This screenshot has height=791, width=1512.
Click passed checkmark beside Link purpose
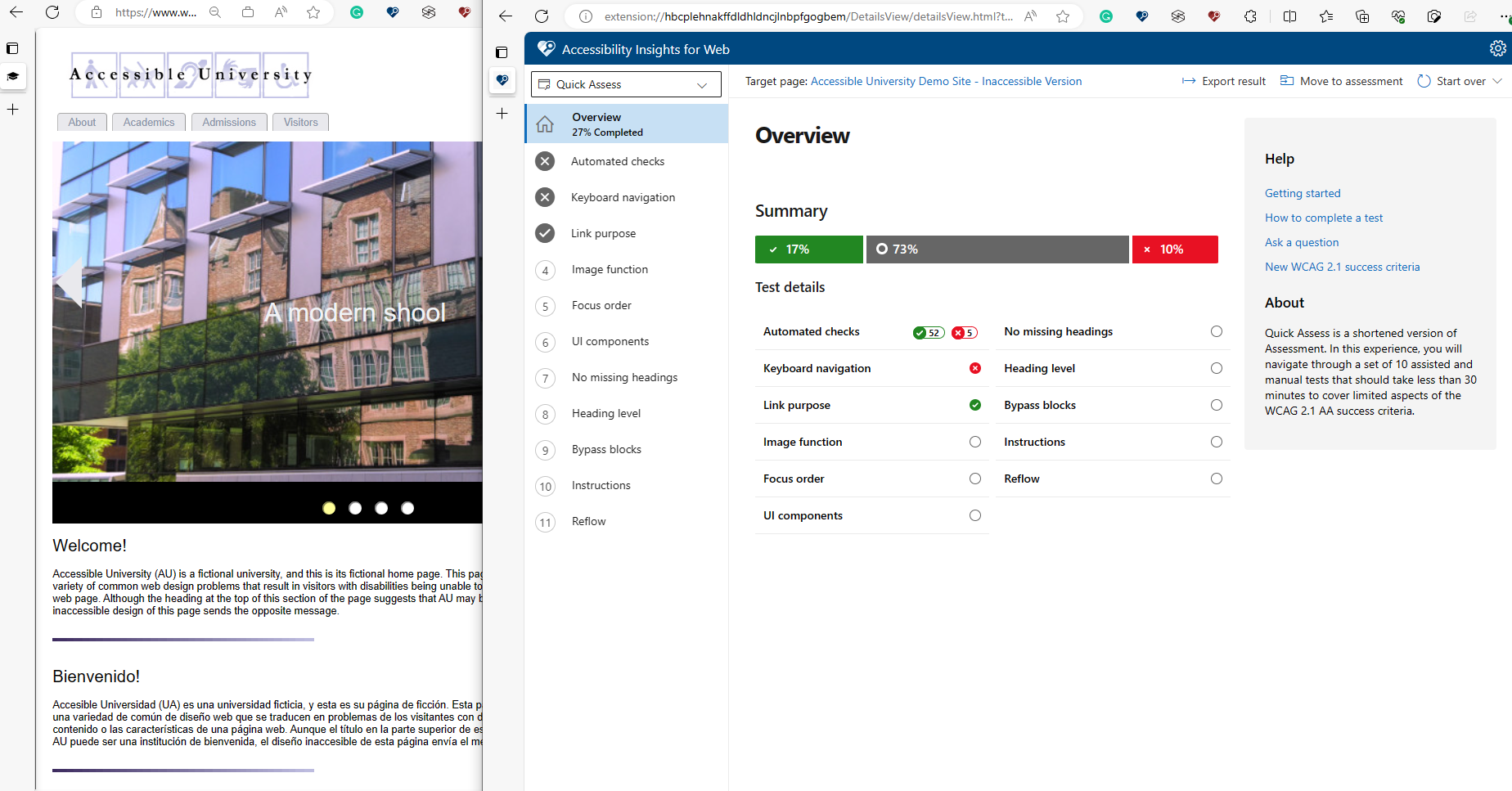[545, 233]
